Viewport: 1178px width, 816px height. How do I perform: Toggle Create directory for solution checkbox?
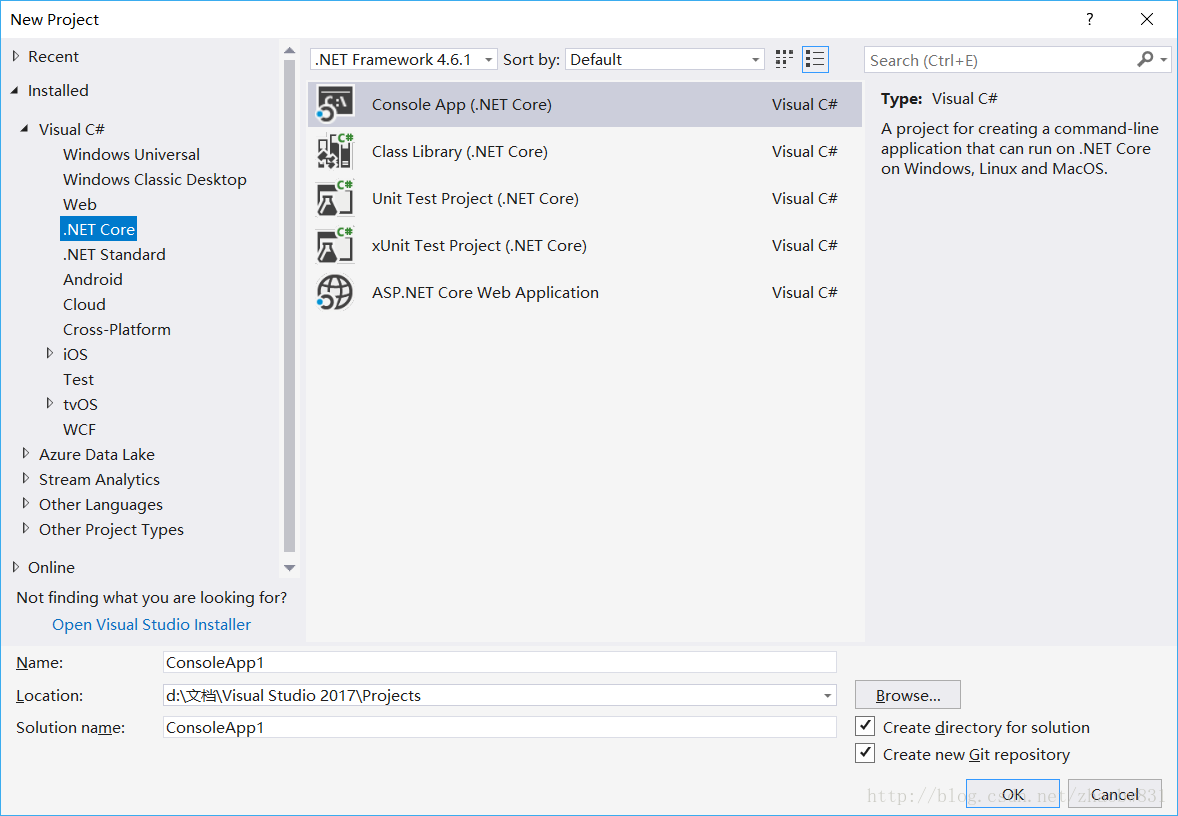865,726
